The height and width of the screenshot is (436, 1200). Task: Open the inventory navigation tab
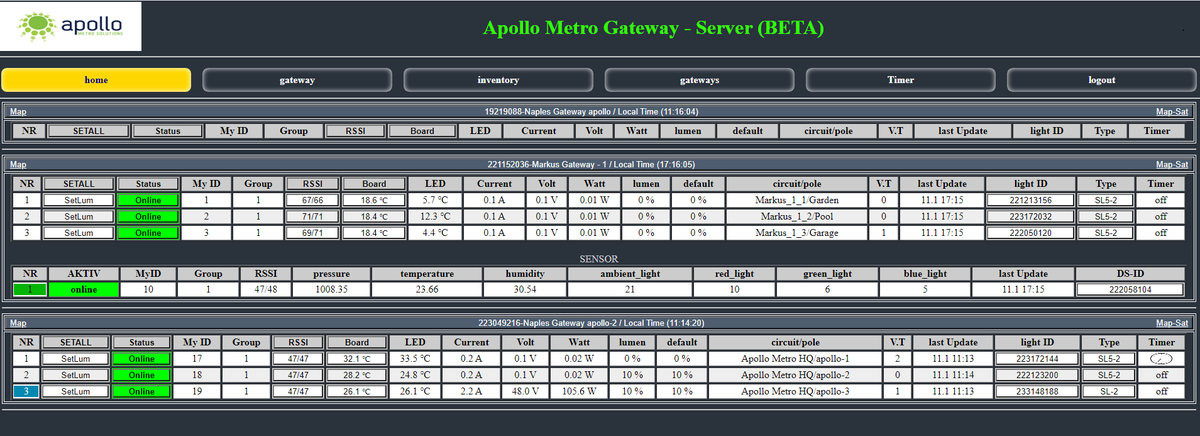coord(498,80)
